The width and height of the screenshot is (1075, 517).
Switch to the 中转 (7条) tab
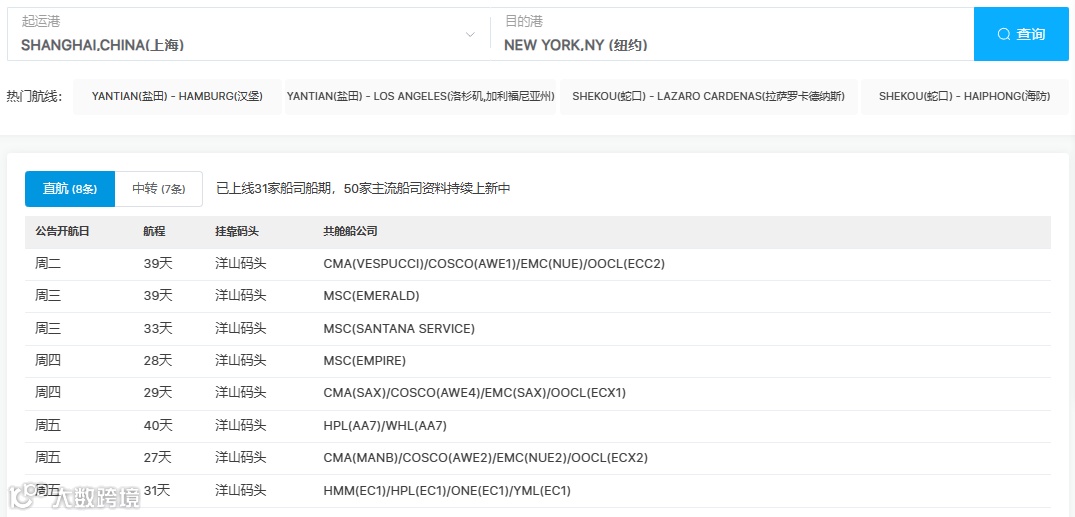(x=158, y=189)
